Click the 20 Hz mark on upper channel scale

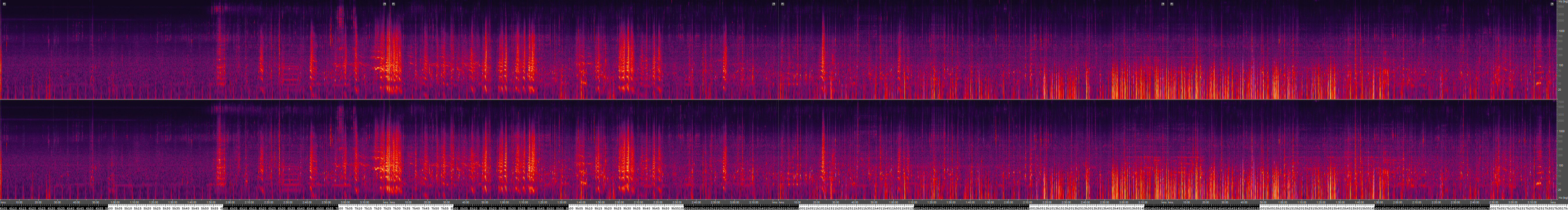click(x=1562, y=89)
